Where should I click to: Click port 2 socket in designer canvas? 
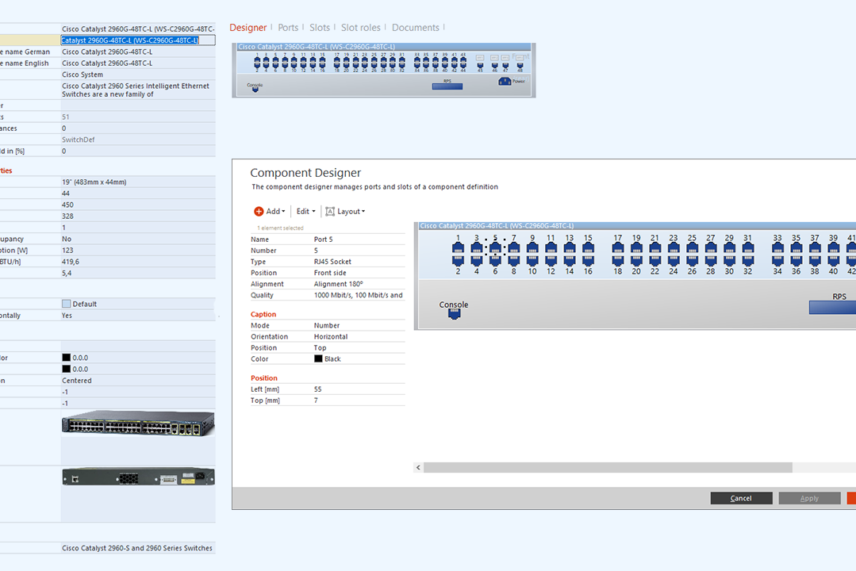(x=458, y=261)
